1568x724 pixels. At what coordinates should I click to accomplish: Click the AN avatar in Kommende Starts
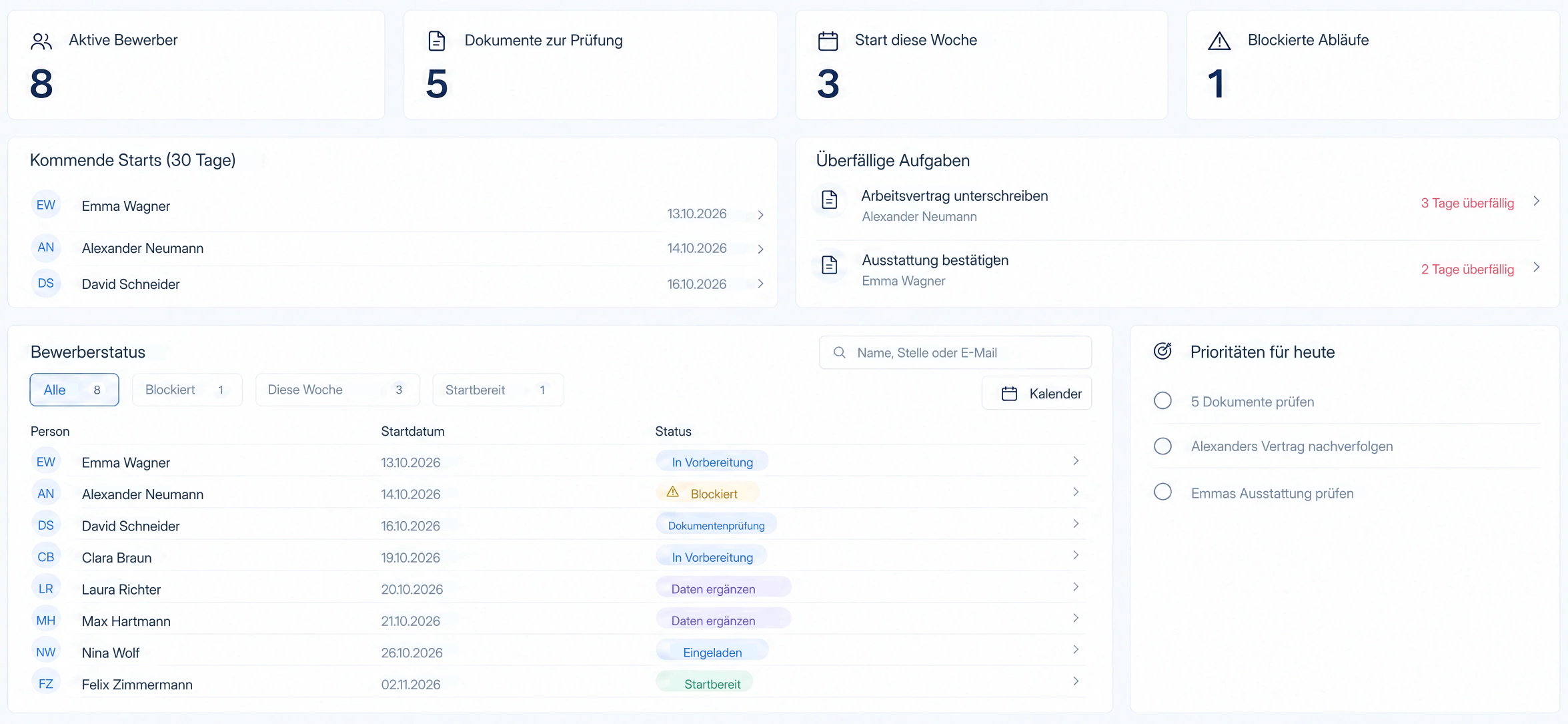pos(46,248)
